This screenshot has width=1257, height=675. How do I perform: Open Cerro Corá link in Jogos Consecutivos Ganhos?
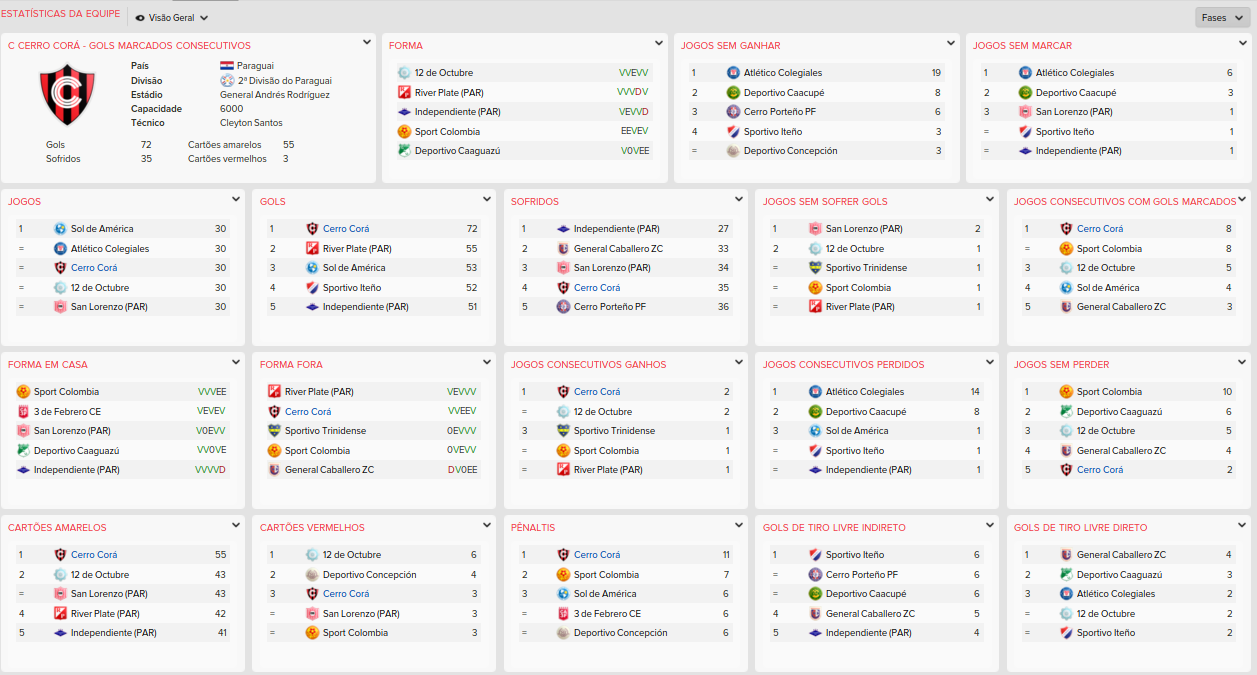[x=597, y=392]
